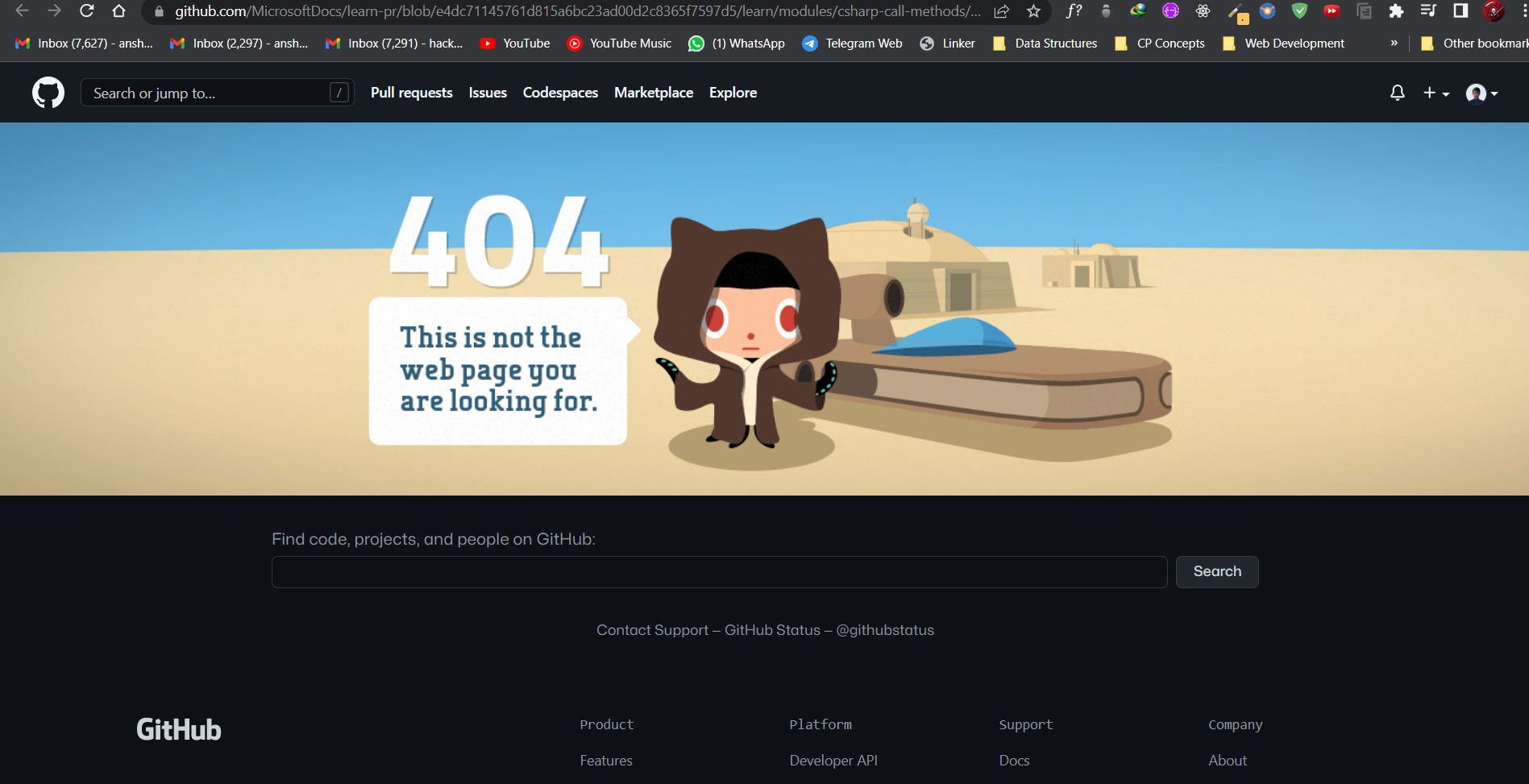Open the Extensions puzzle-piece menu
The height and width of the screenshot is (784, 1529).
(x=1396, y=11)
